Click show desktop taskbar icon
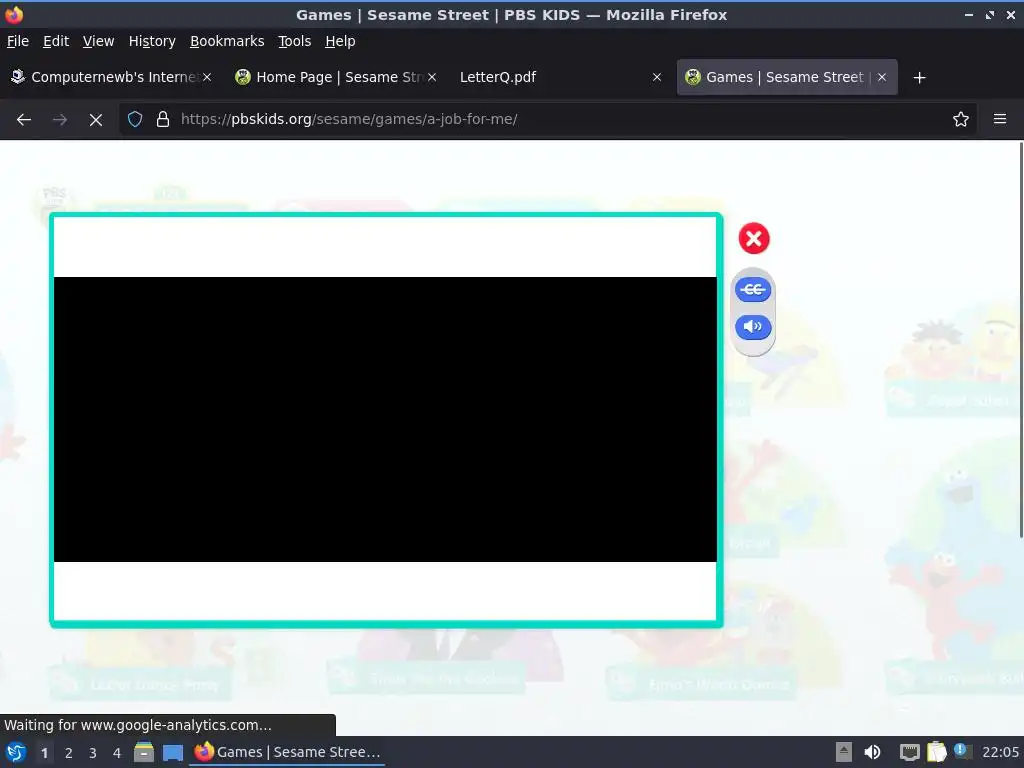Screen dimensions: 1024x768 pos(172,752)
